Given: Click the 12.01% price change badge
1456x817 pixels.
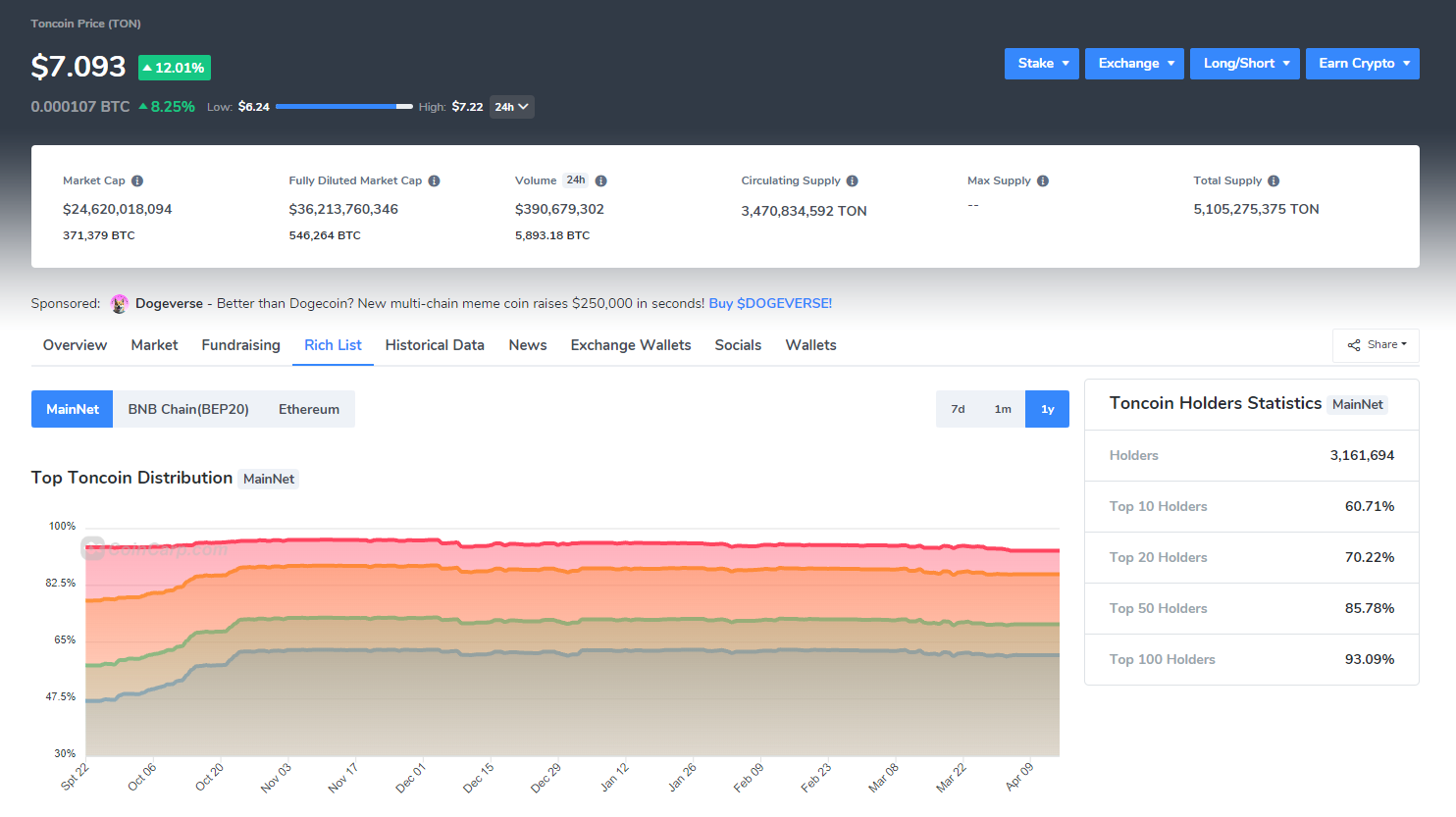Looking at the screenshot, I should click(175, 68).
